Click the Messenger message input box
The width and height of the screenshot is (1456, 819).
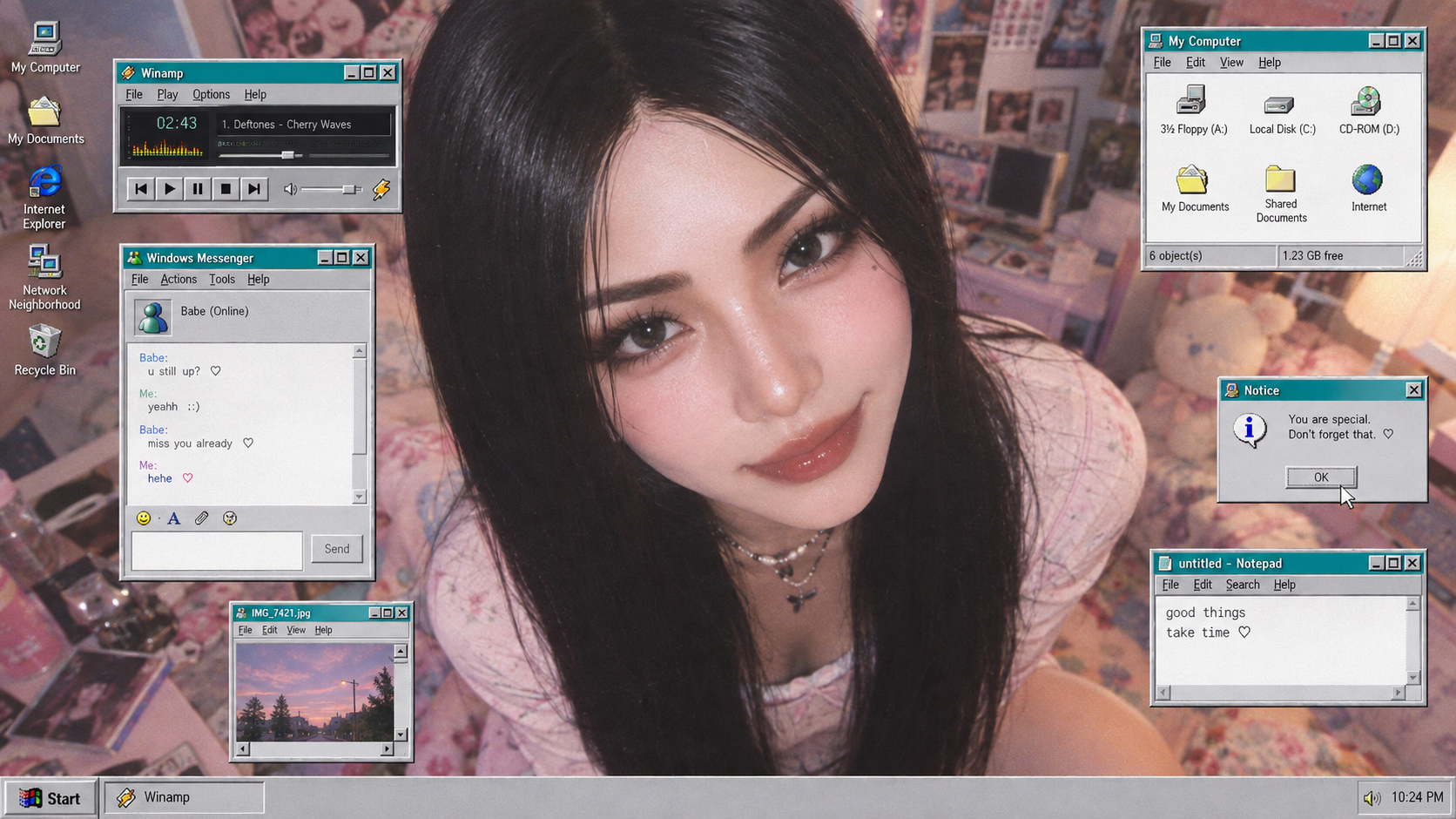point(217,551)
